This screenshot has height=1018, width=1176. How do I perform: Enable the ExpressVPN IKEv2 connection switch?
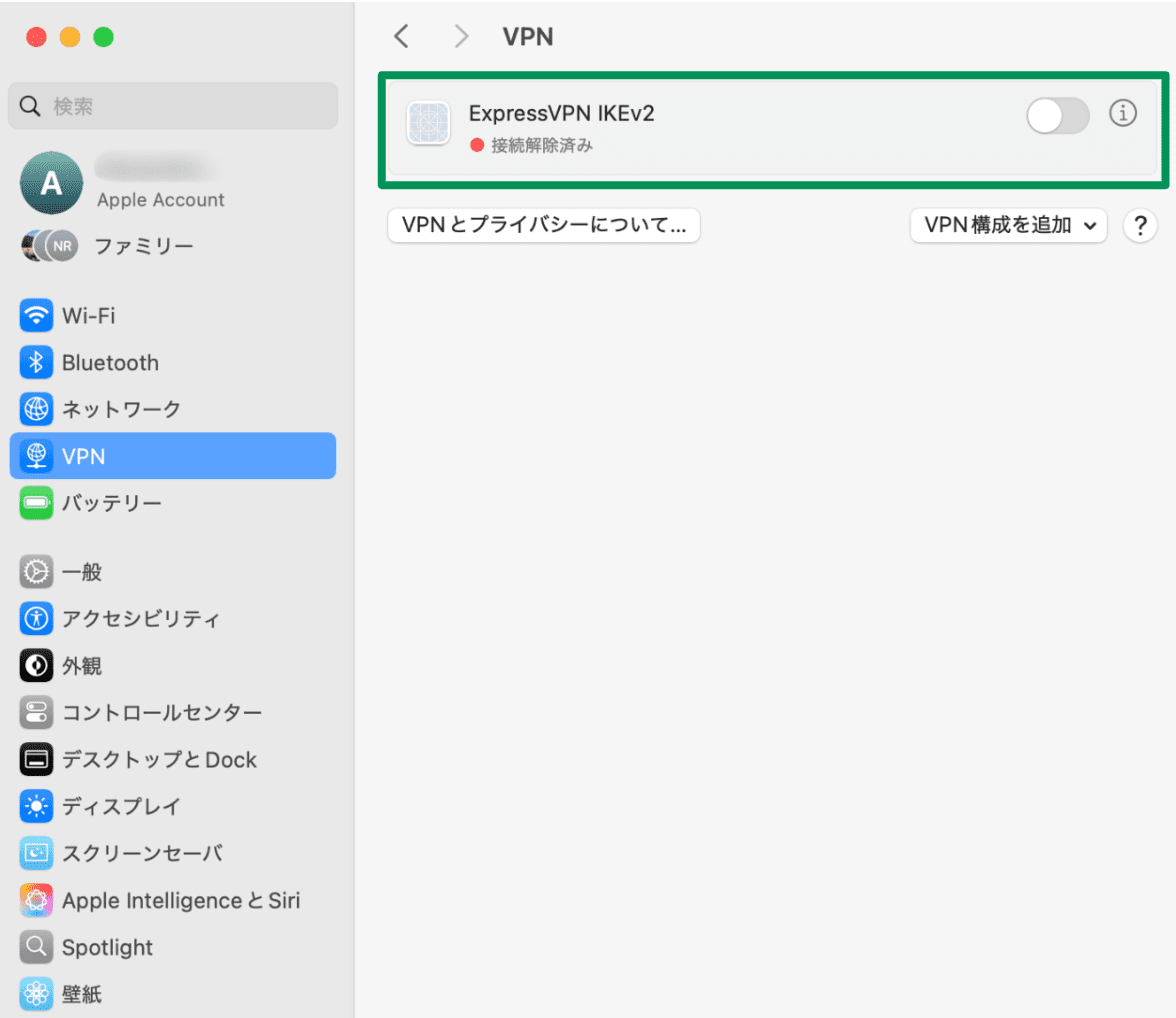(x=1058, y=116)
